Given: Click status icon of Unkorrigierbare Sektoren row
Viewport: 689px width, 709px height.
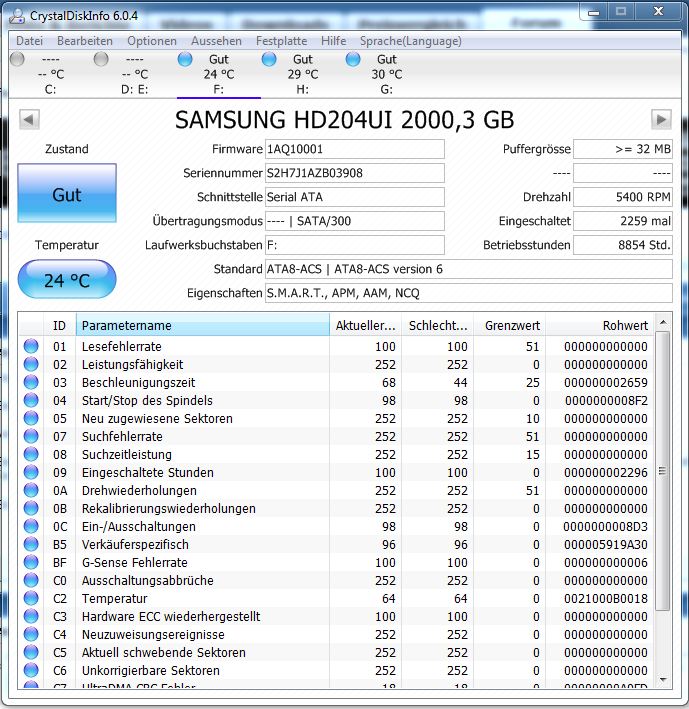Looking at the screenshot, I should tap(31, 670).
